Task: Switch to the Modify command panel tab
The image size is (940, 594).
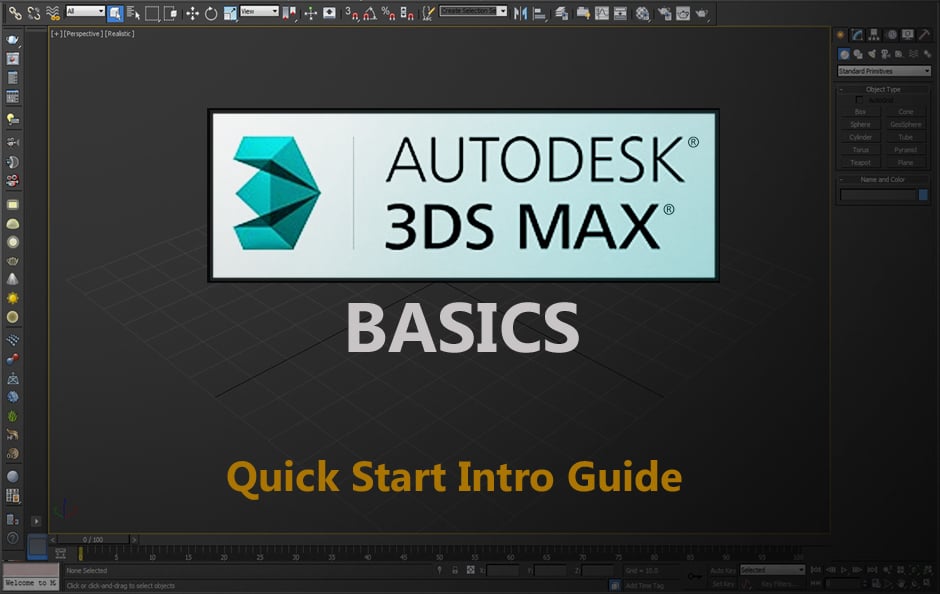Action: [857, 35]
